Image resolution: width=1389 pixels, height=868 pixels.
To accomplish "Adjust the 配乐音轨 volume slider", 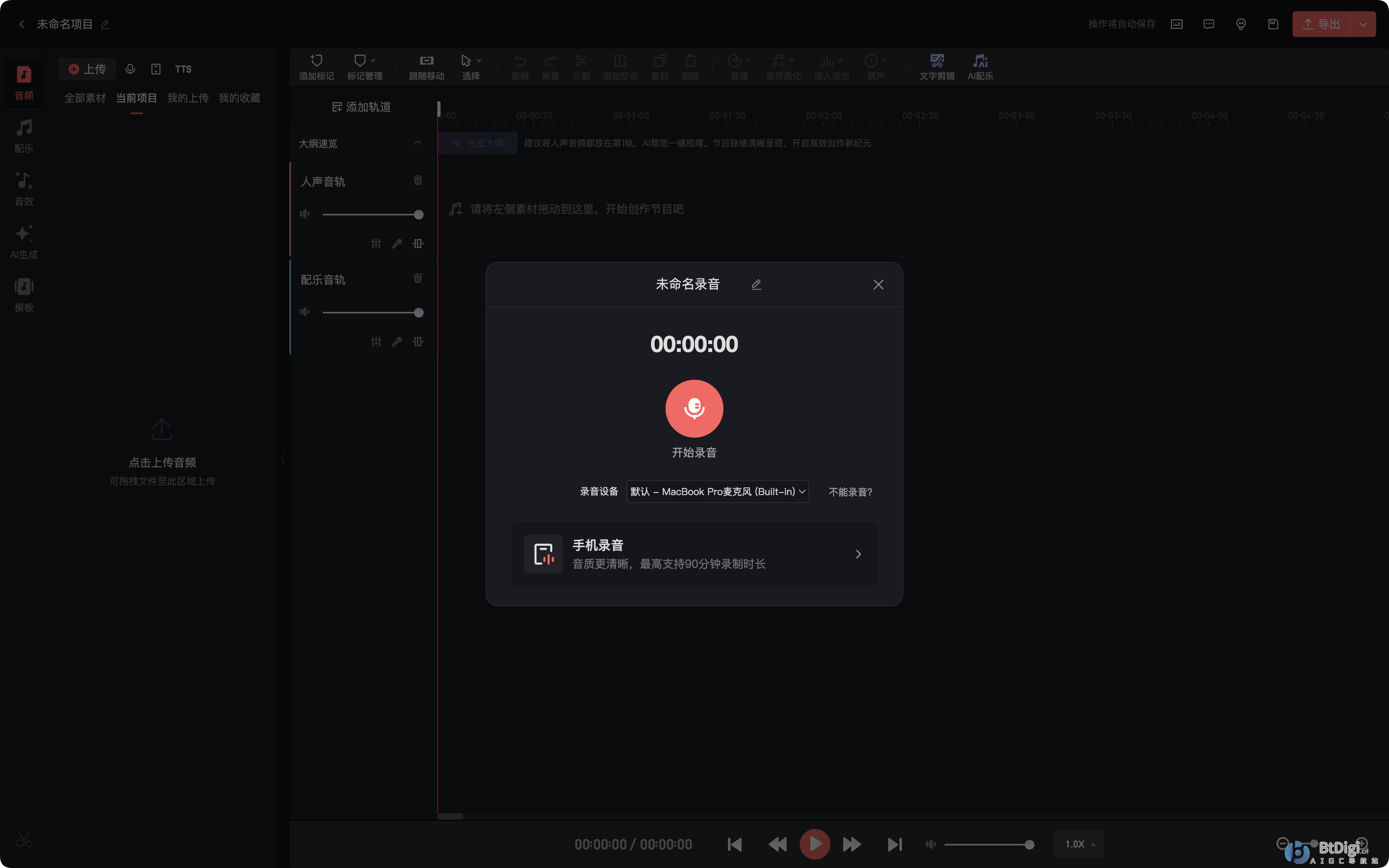I will pyautogui.click(x=373, y=312).
